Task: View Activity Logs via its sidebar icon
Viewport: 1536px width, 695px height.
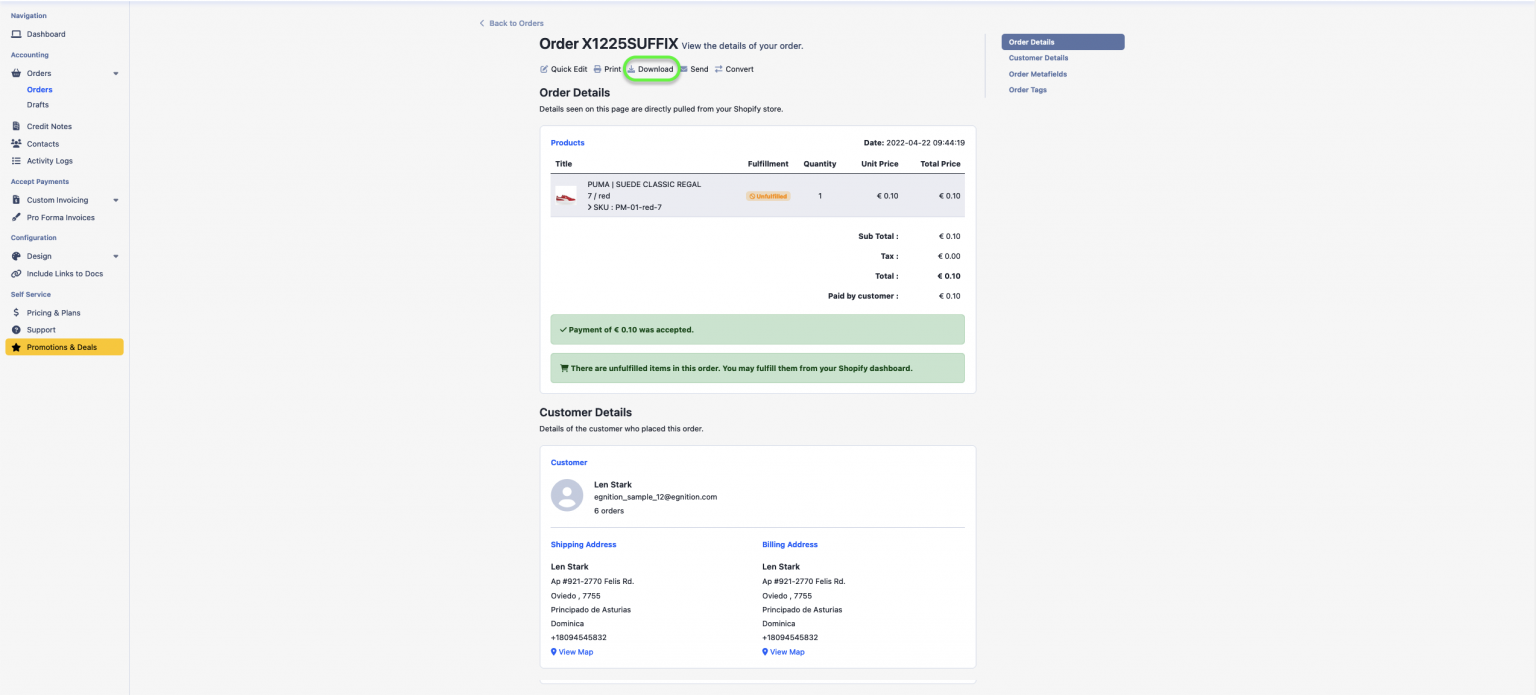Action: 14,160
